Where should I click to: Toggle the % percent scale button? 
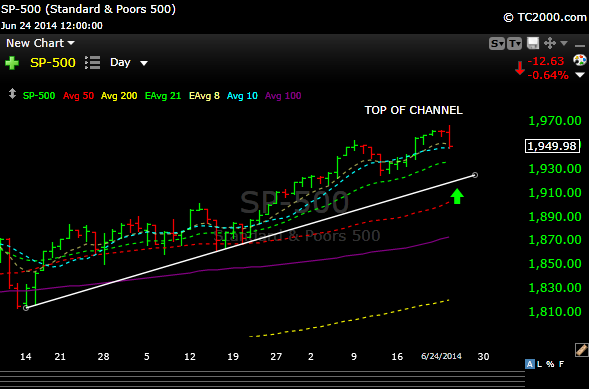[x=550, y=364]
